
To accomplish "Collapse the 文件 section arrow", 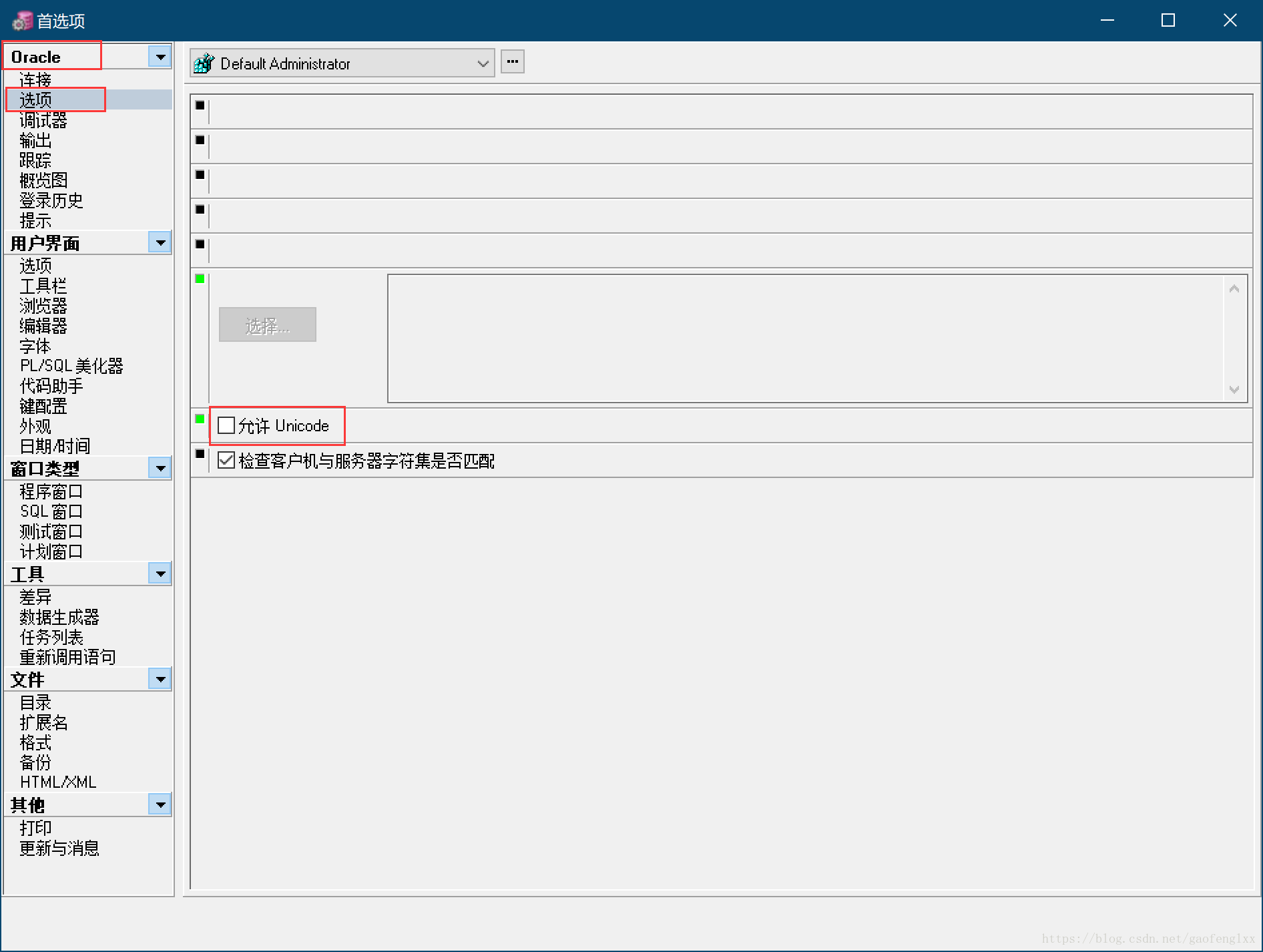I will pyautogui.click(x=160, y=679).
